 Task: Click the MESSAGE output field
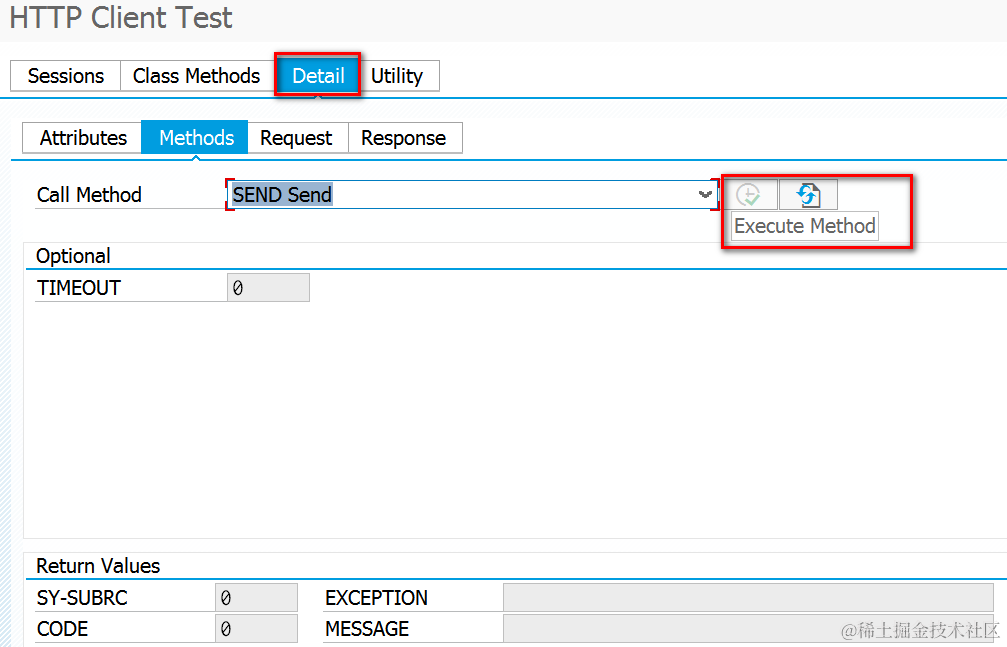[748, 628]
